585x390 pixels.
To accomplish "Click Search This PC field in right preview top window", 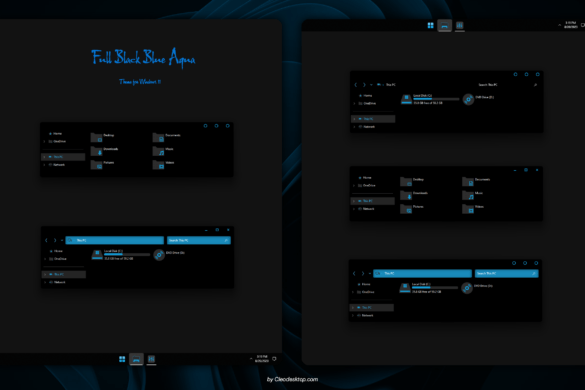I will coord(508,85).
